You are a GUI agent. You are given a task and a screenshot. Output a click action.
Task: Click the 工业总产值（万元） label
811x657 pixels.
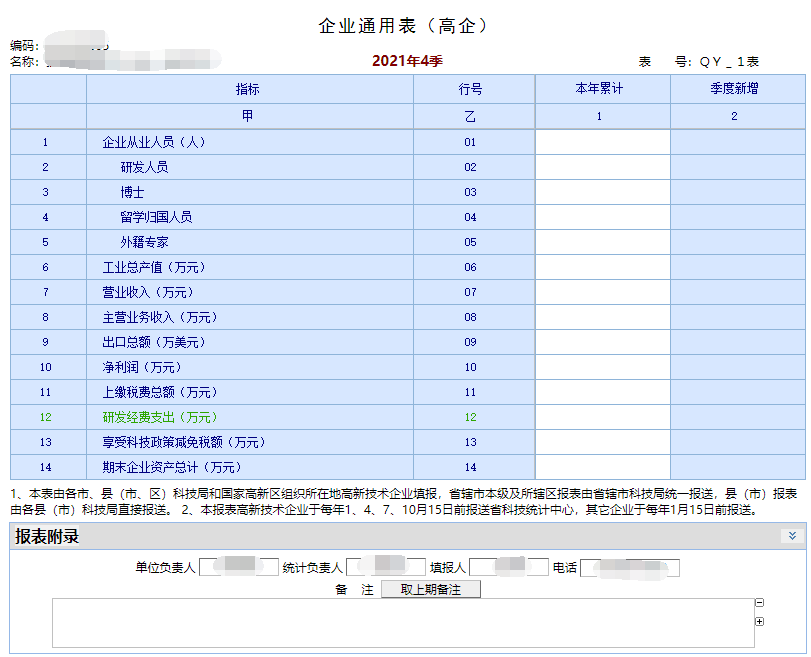pos(154,267)
